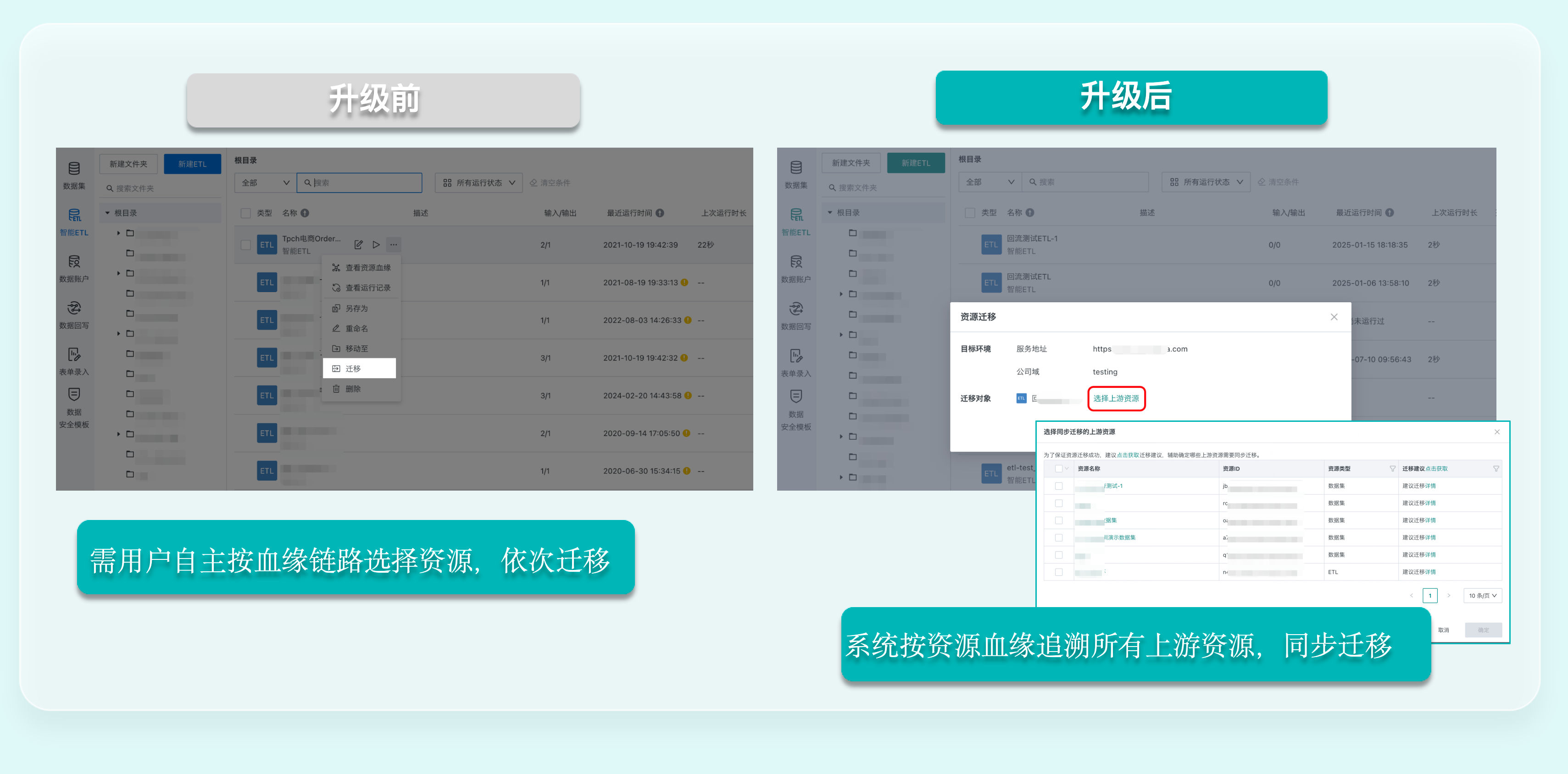Open 数据回写 in the right screenshot sidebar
Image resolution: width=1568 pixels, height=774 pixels.
(796, 316)
